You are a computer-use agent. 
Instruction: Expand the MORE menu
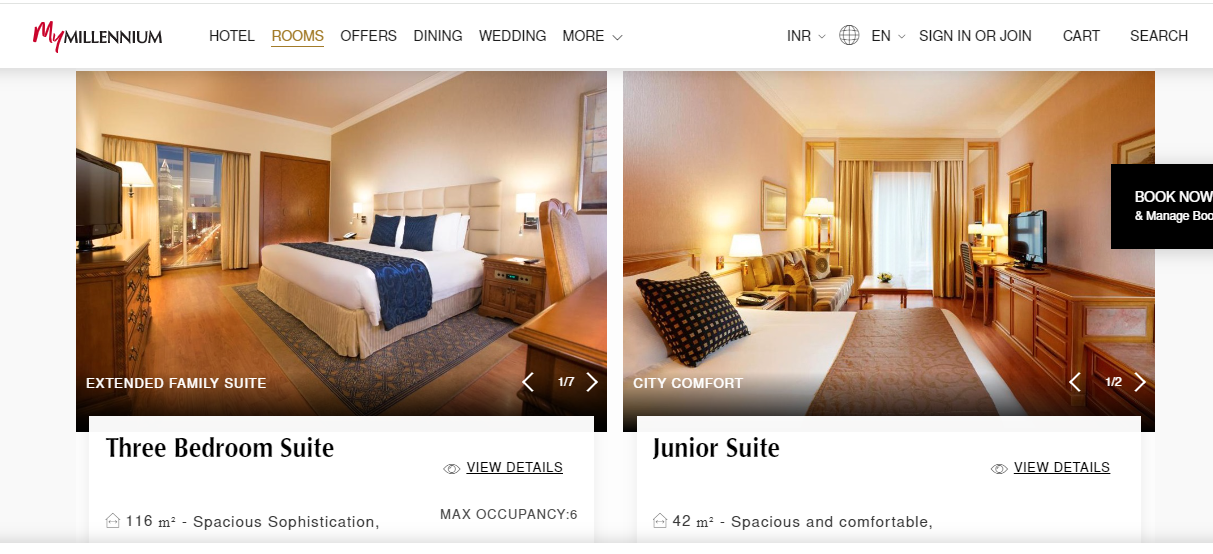(592, 36)
